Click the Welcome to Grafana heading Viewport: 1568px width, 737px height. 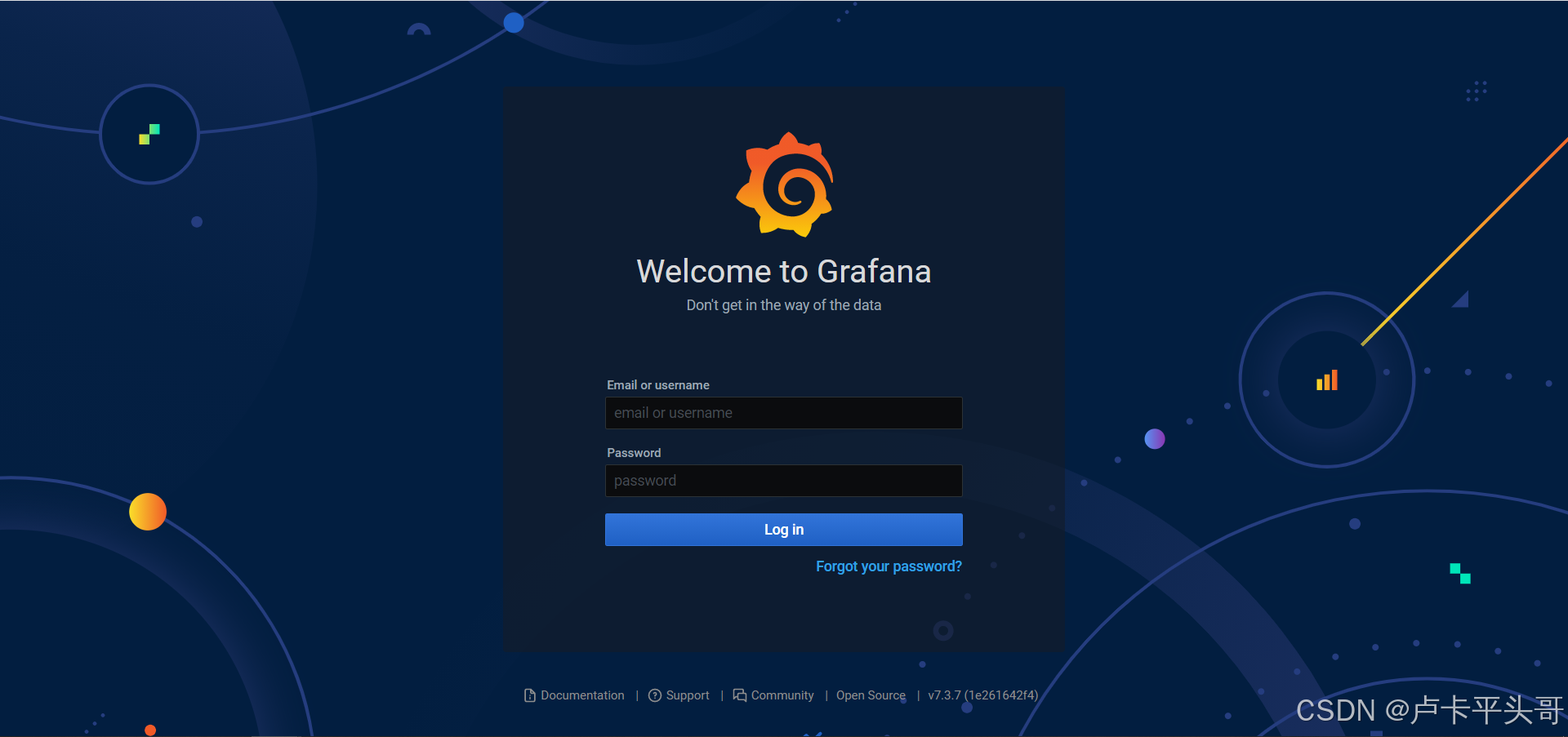(x=784, y=272)
